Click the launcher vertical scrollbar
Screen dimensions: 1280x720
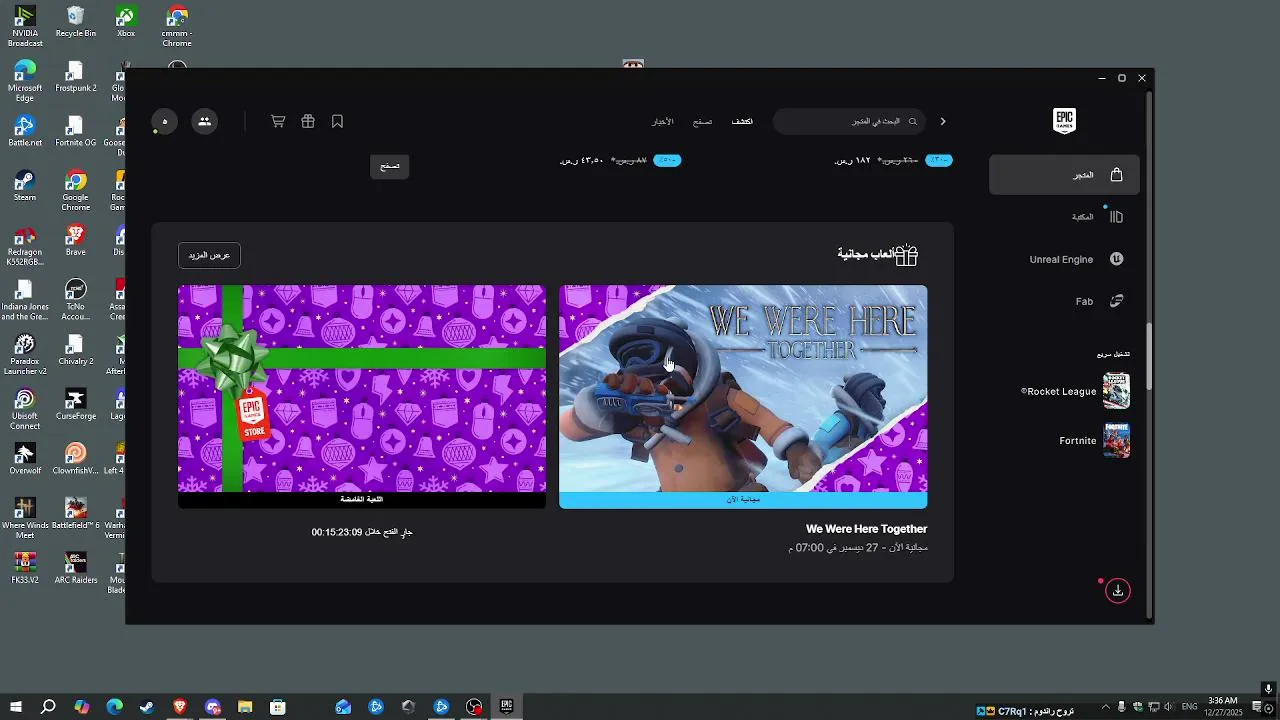pyautogui.click(x=1149, y=357)
